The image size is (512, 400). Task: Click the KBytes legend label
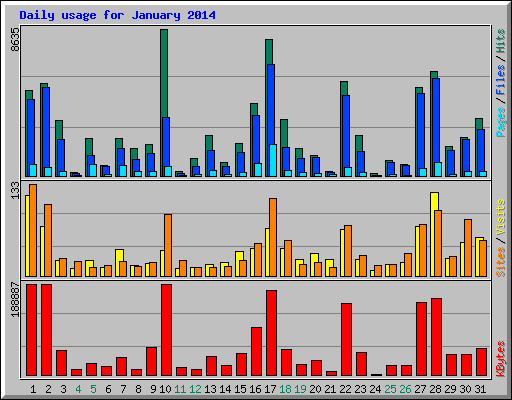pyautogui.click(x=501, y=359)
